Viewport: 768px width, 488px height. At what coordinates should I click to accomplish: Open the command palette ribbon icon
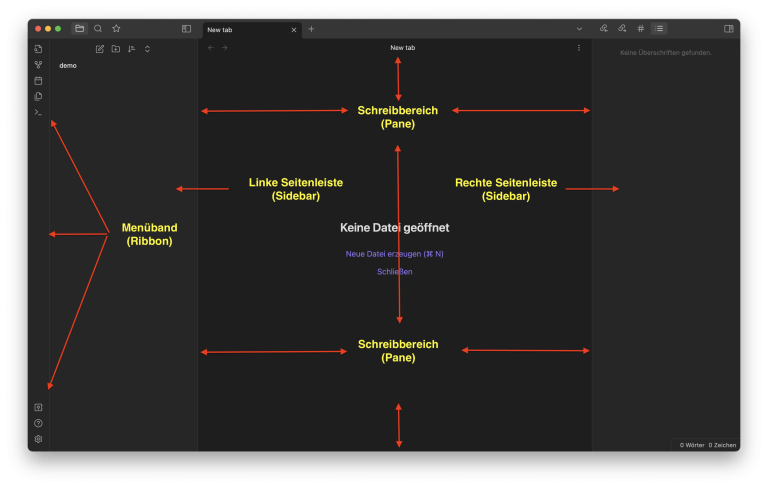pos(38,112)
